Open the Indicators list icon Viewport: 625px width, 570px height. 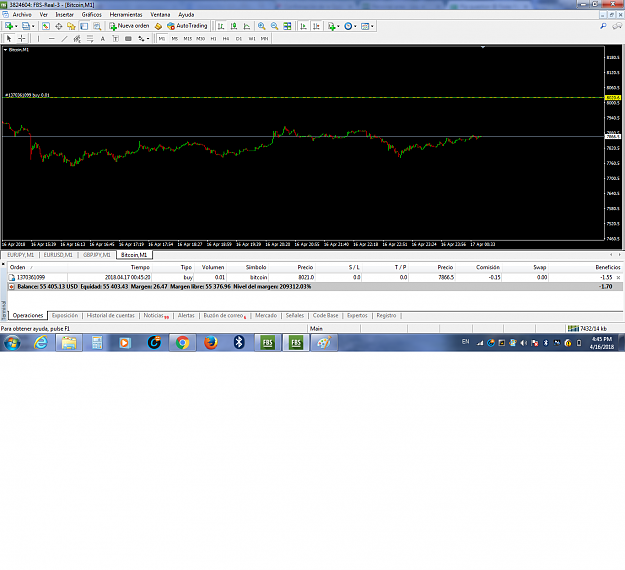tap(331, 26)
